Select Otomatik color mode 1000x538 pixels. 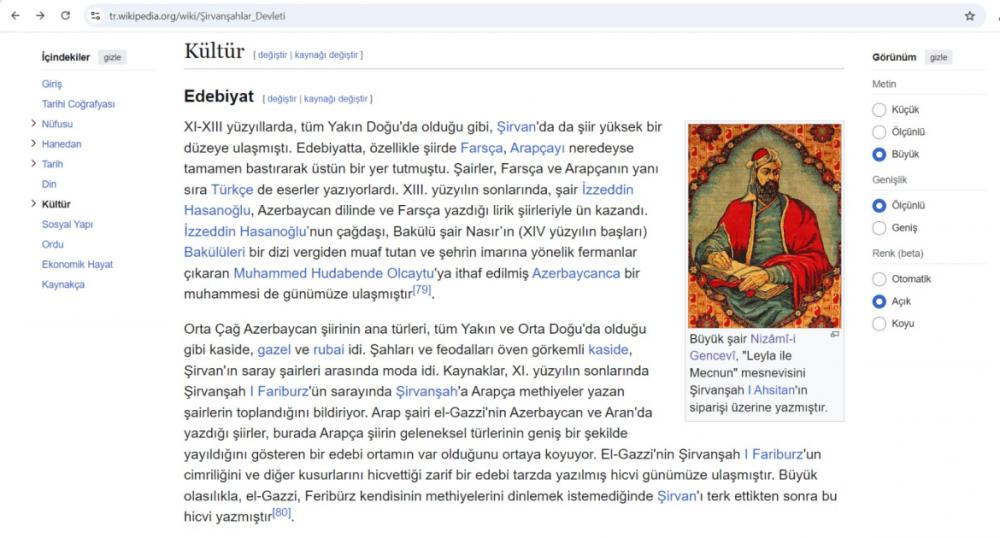tap(880, 279)
